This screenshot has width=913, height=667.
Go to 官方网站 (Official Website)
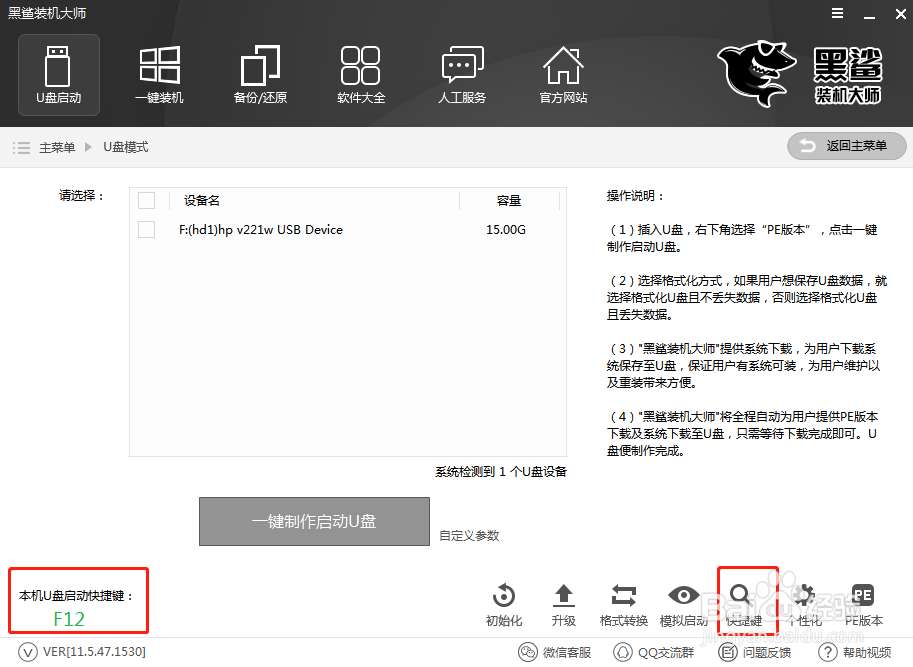pyautogui.click(x=563, y=74)
